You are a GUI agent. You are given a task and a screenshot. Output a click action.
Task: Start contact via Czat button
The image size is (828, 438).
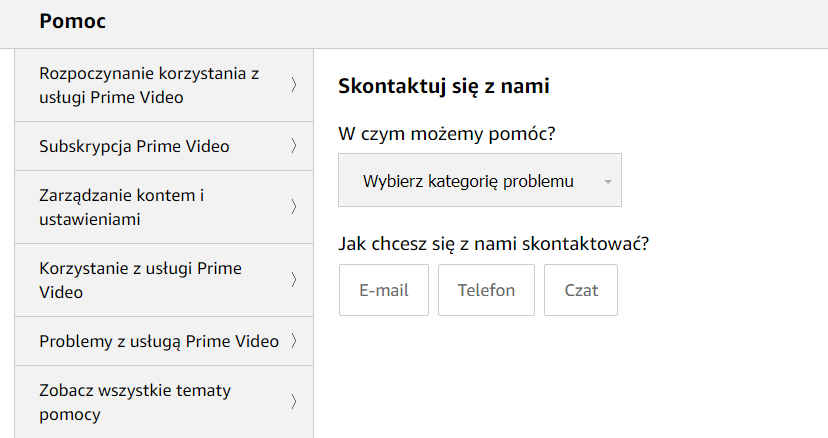[x=581, y=290]
